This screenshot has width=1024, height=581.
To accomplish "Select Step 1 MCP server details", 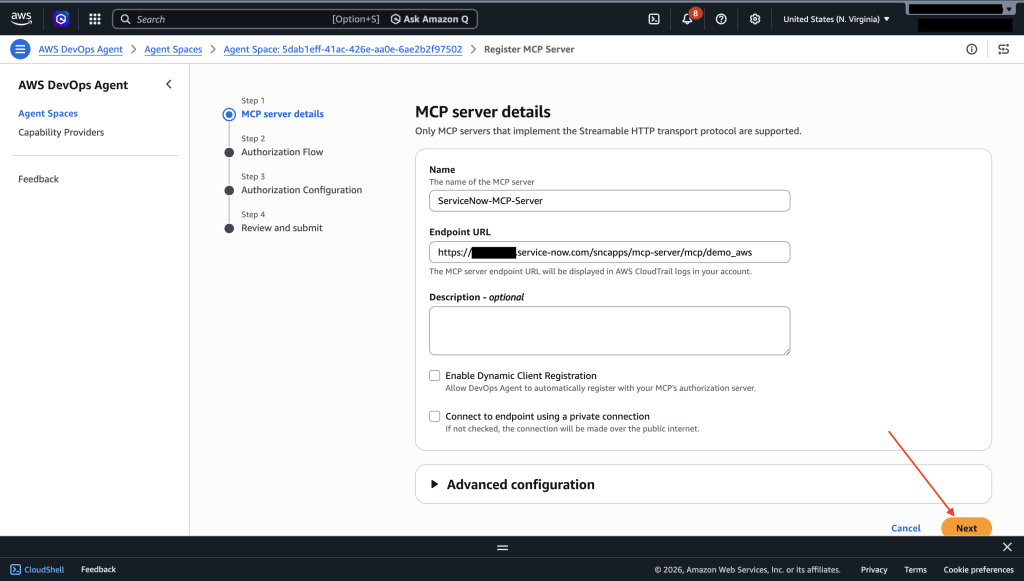I will point(282,114).
